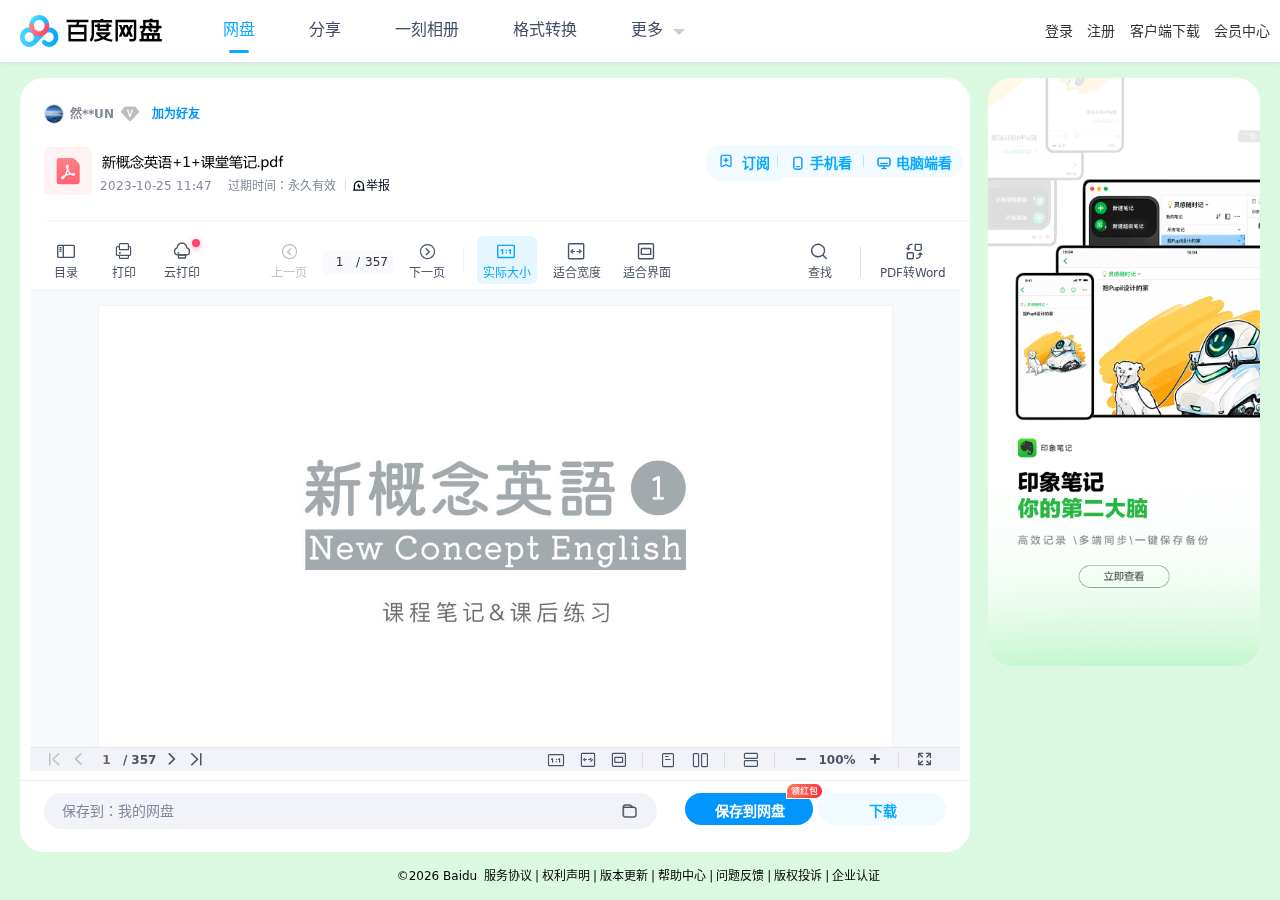Click 保存到网盘 button
The image size is (1280, 900).
[x=749, y=810]
